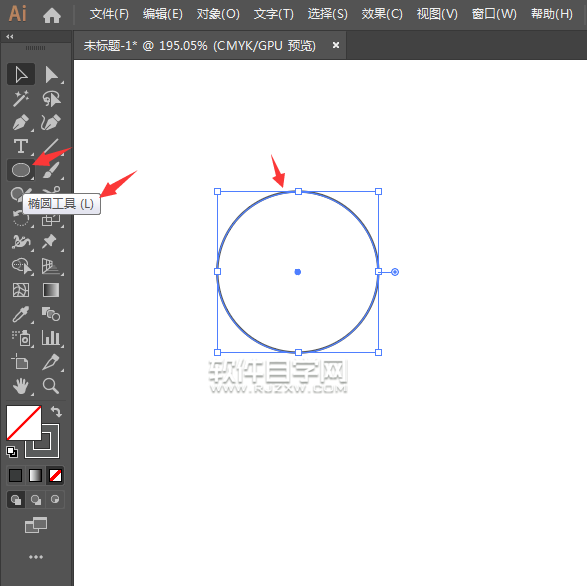Image resolution: width=587 pixels, height=586 pixels.
Task: Toggle Draw Behind mode
Action: 36,500
